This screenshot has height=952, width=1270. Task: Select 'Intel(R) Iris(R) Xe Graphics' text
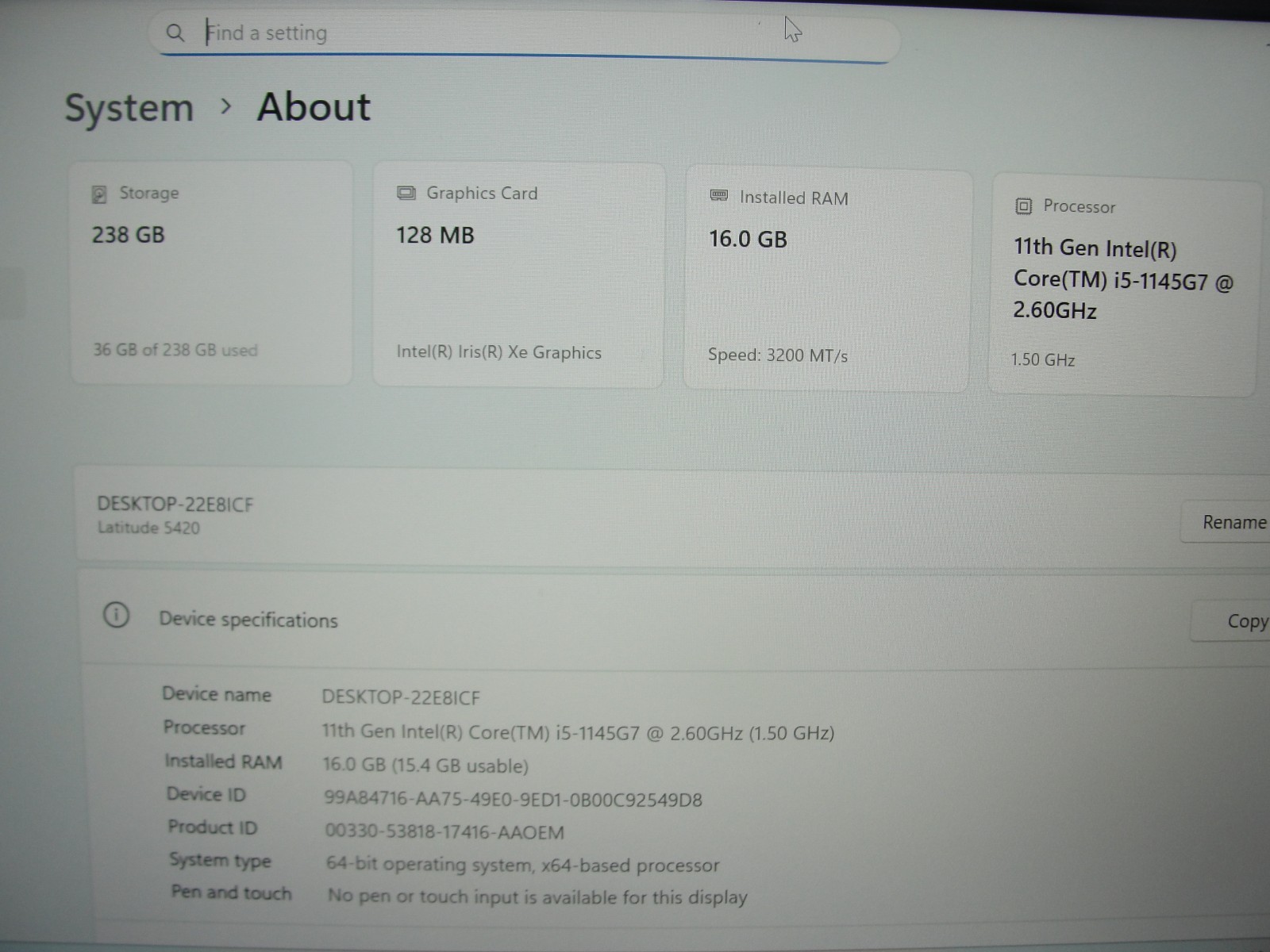(499, 352)
